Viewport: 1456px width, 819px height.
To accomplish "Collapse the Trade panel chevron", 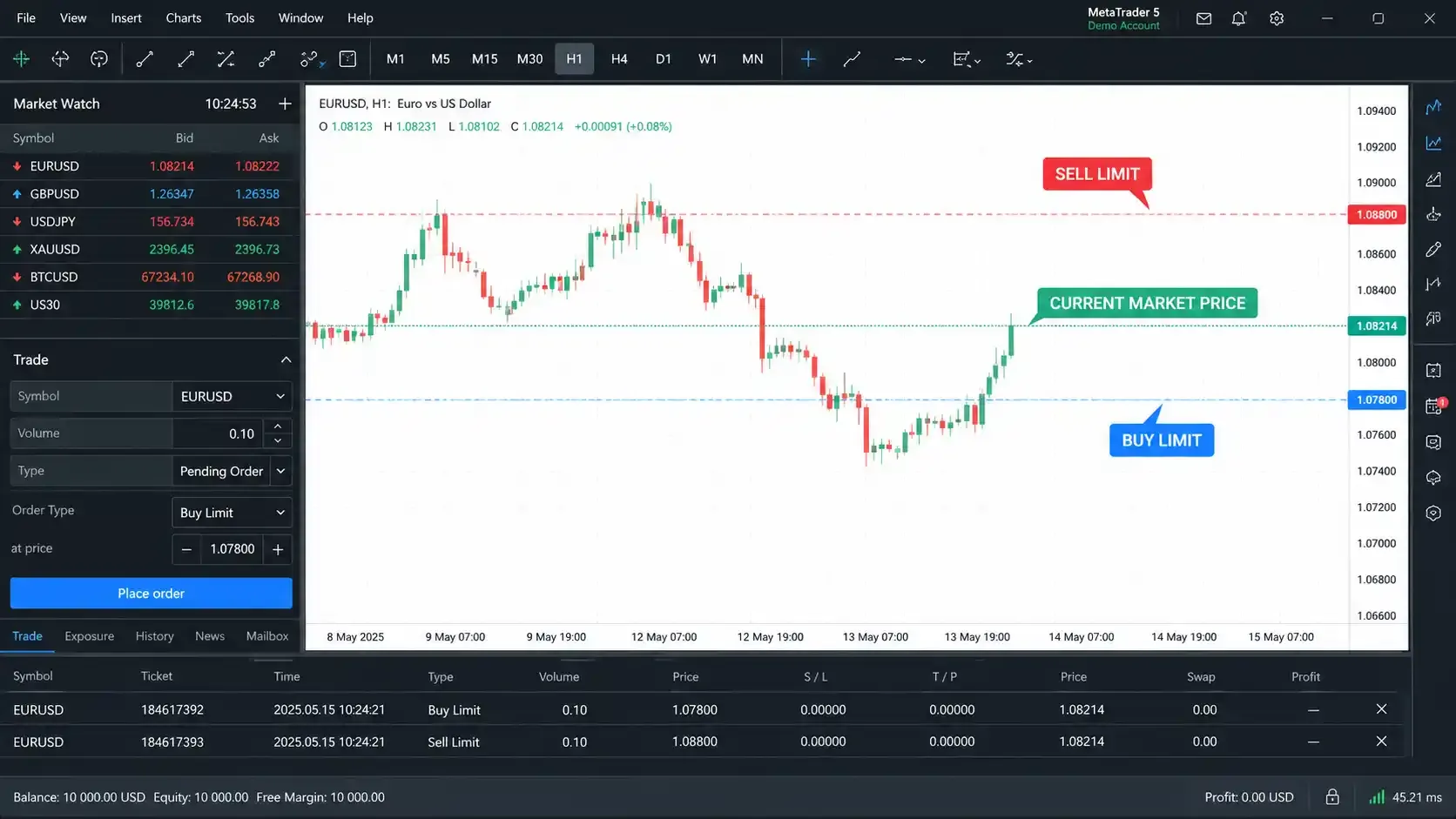I will (286, 359).
